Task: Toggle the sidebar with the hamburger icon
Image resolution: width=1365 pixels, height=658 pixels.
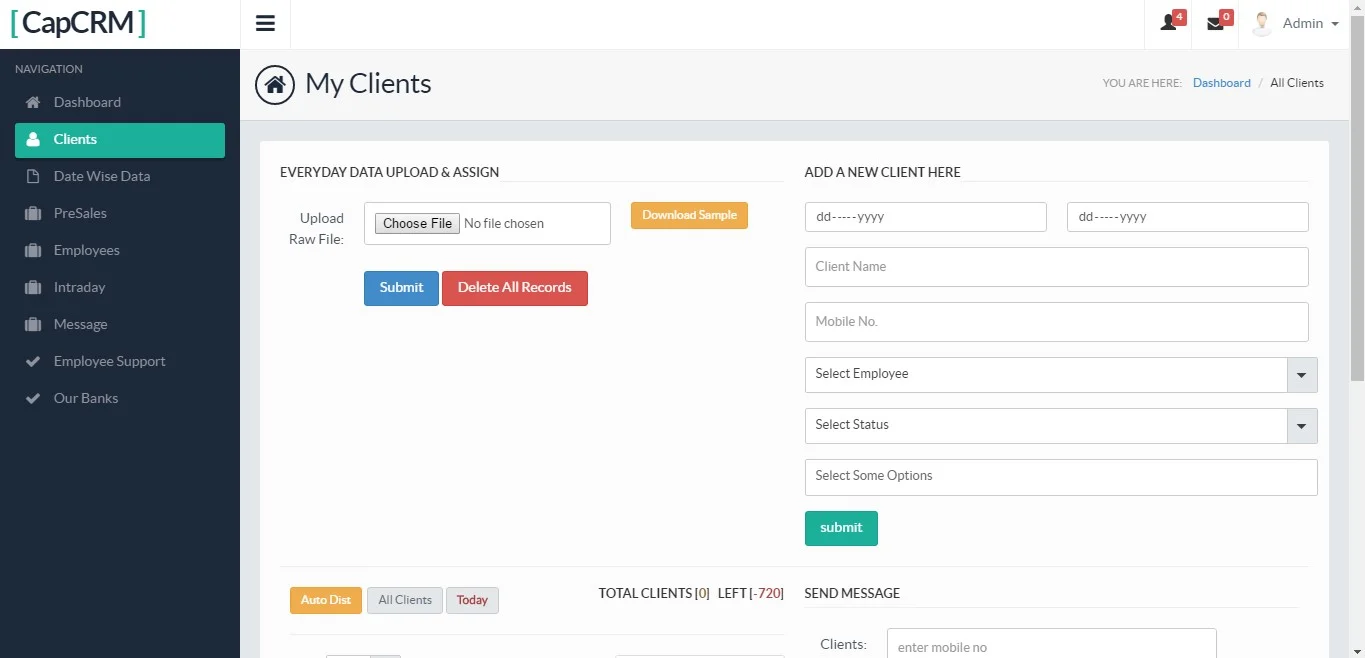Action: [265, 24]
